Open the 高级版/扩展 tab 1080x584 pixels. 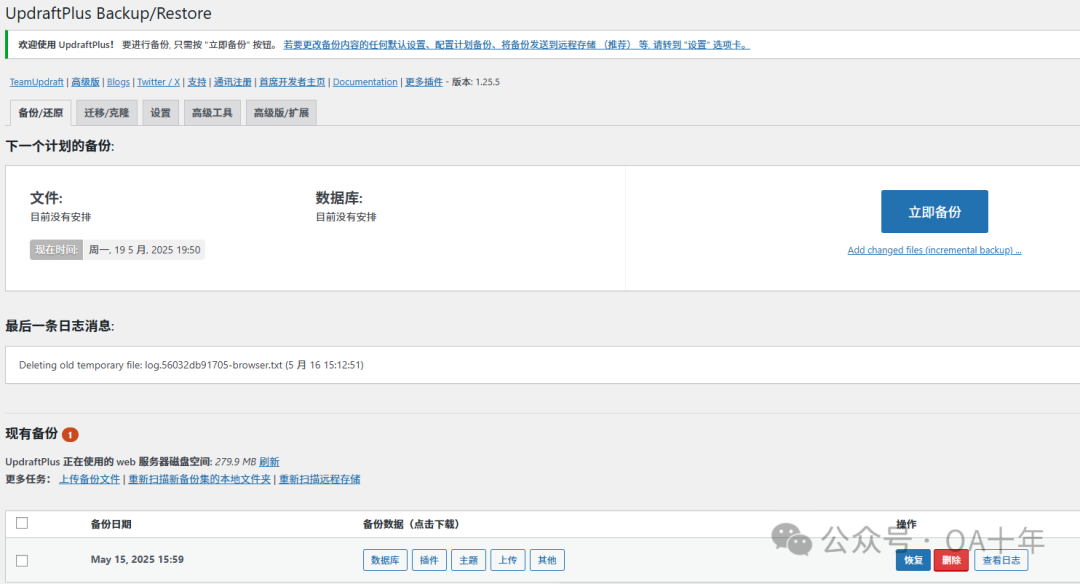point(281,113)
